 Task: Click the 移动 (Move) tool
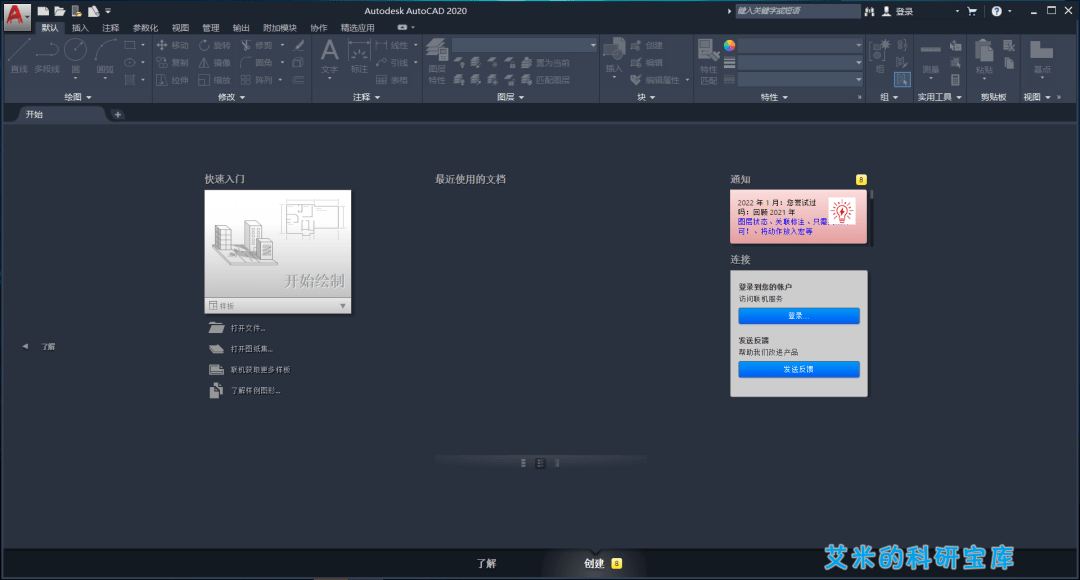pyautogui.click(x=172, y=45)
